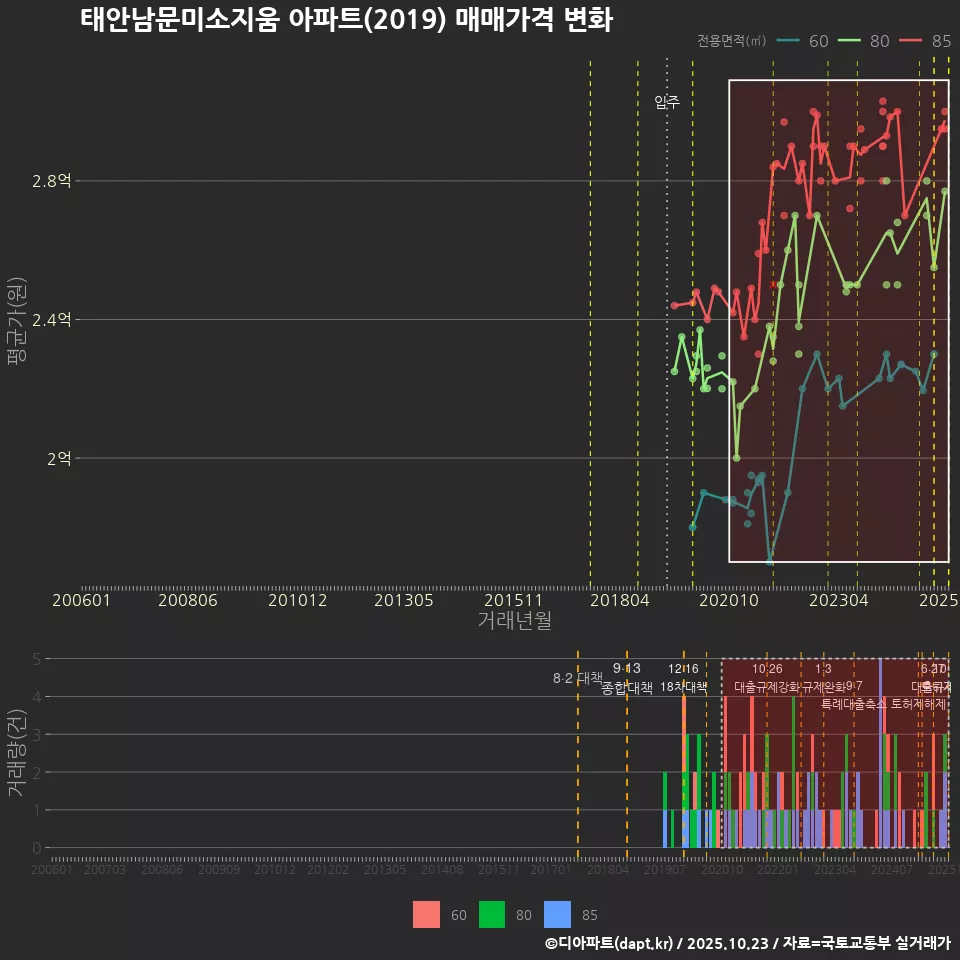Select the teal 60㎡ legend line marker
Image resolution: width=960 pixels, height=960 pixels.
(790, 42)
